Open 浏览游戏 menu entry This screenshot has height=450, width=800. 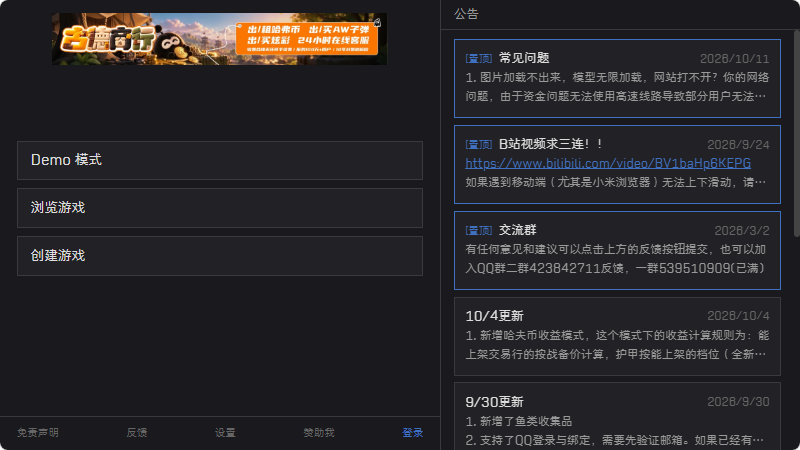coord(220,208)
